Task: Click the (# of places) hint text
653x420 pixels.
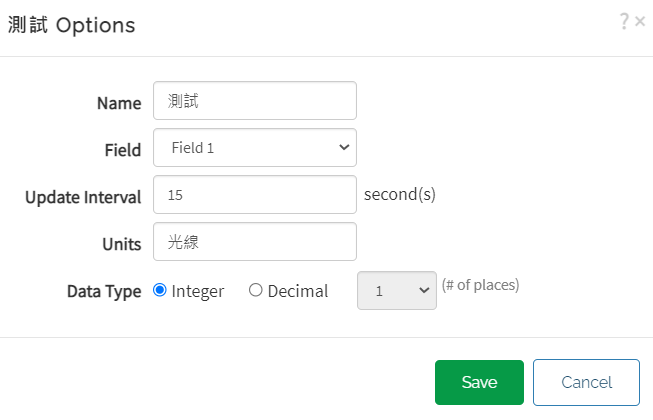Action: [x=481, y=285]
